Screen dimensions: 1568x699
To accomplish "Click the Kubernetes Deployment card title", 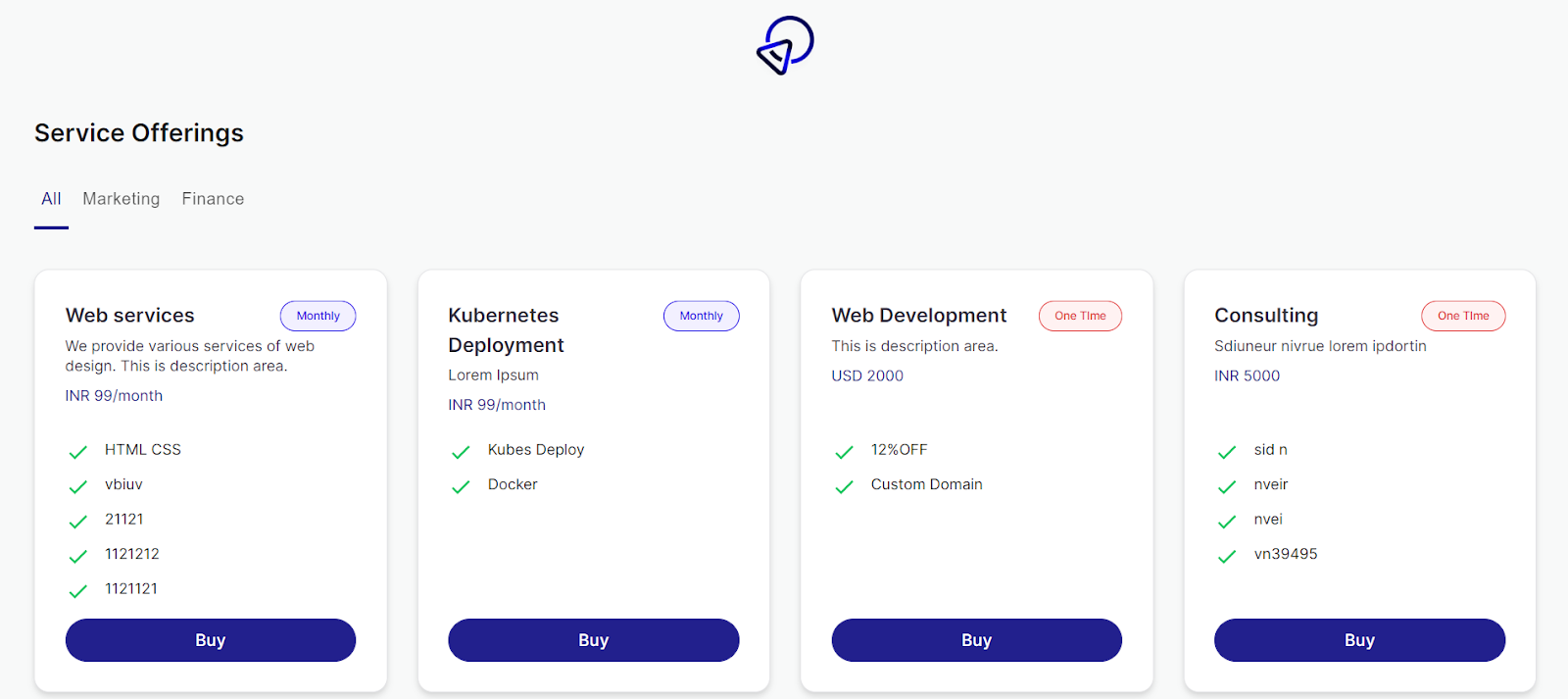I will 506,330.
